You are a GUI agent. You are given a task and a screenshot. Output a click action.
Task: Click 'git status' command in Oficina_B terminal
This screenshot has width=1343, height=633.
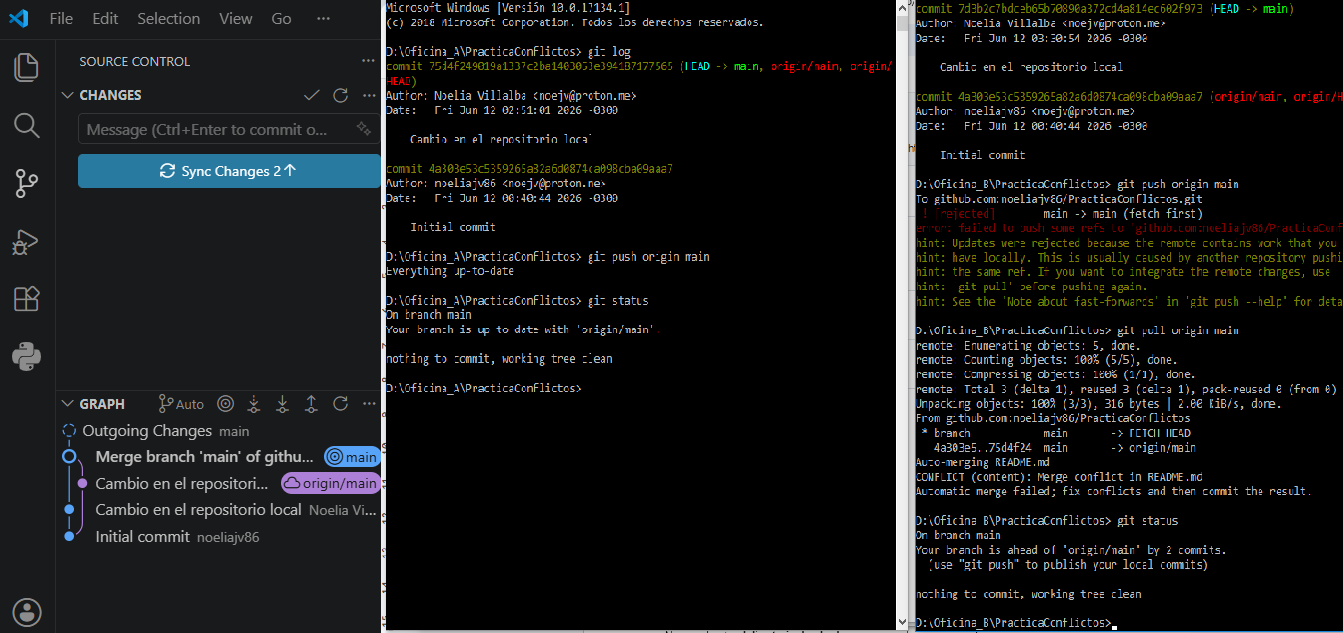(x=1148, y=521)
